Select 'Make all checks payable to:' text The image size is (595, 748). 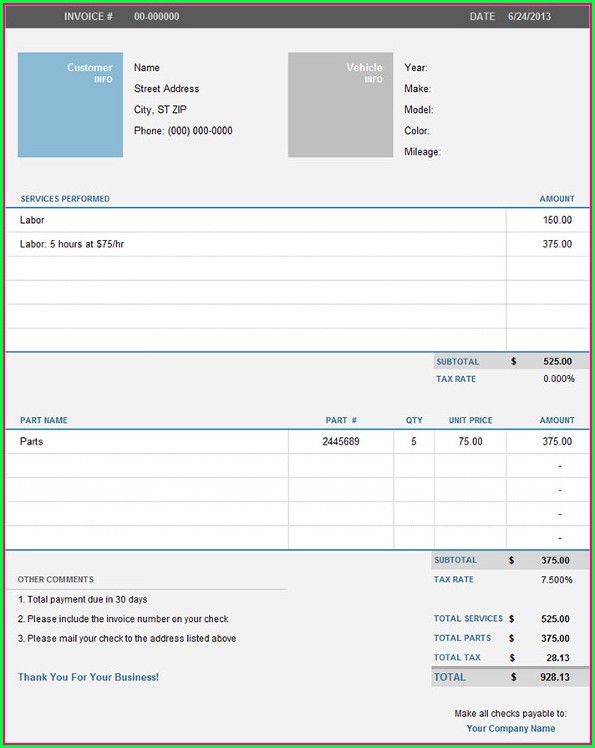click(510, 714)
